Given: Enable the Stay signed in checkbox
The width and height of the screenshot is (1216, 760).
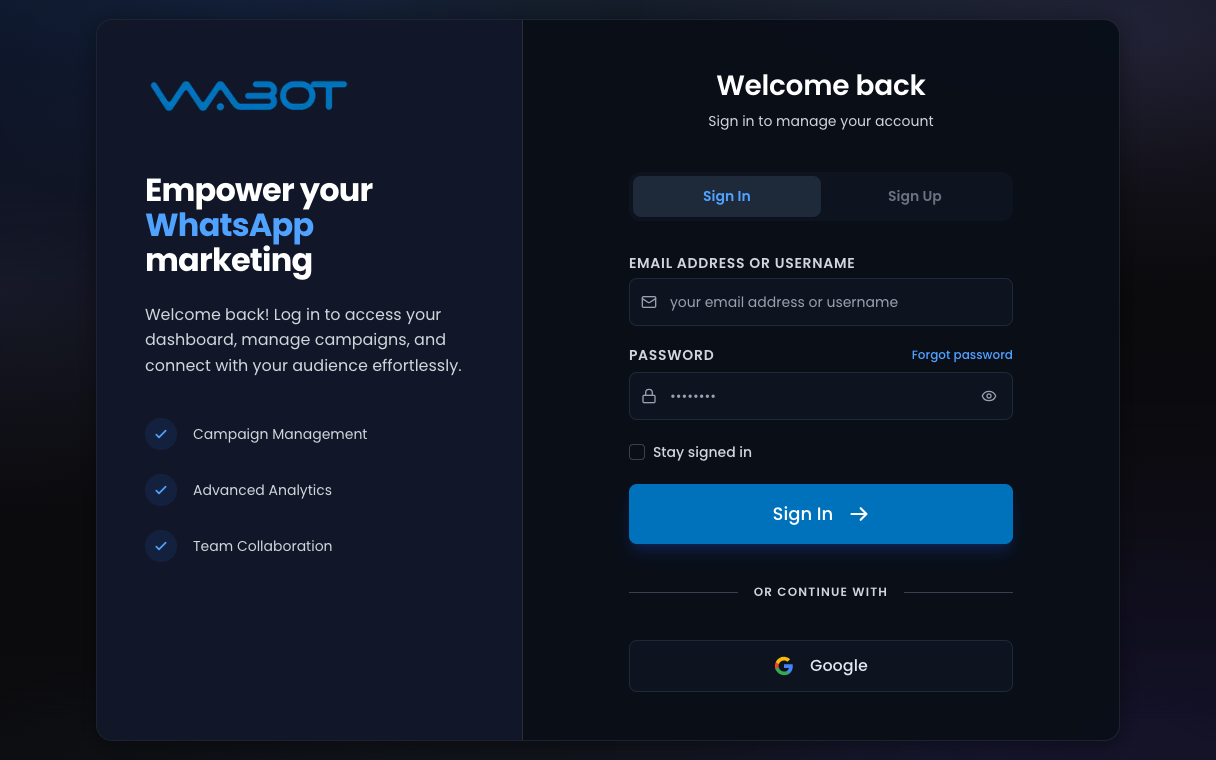Looking at the screenshot, I should pos(637,452).
